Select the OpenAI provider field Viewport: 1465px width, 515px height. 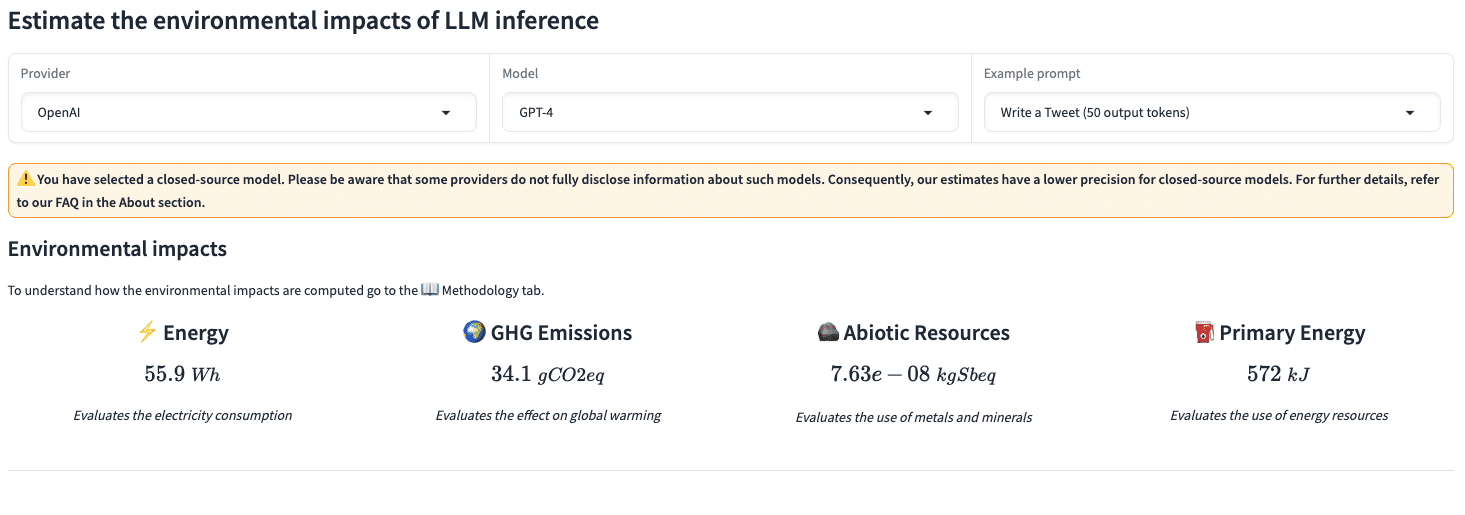(x=249, y=112)
